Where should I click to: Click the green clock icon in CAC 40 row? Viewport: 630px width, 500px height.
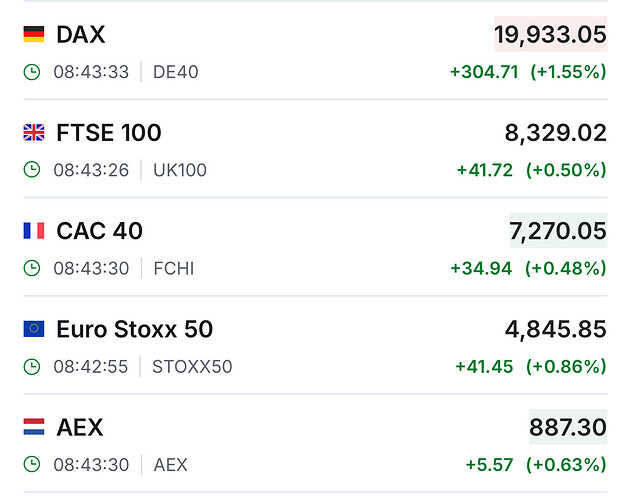pyautogui.click(x=32, y=268)
